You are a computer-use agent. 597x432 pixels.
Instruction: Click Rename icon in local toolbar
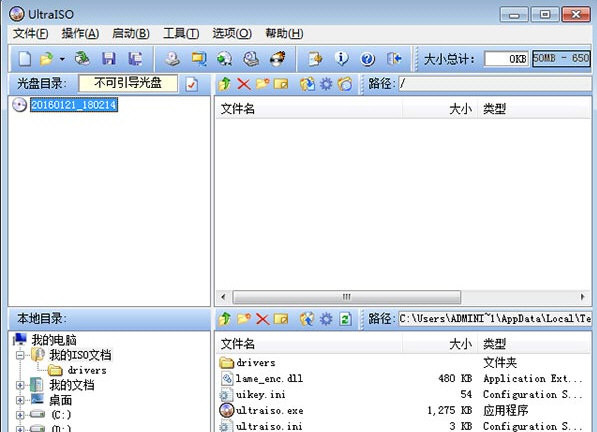(x=281, y=319)
